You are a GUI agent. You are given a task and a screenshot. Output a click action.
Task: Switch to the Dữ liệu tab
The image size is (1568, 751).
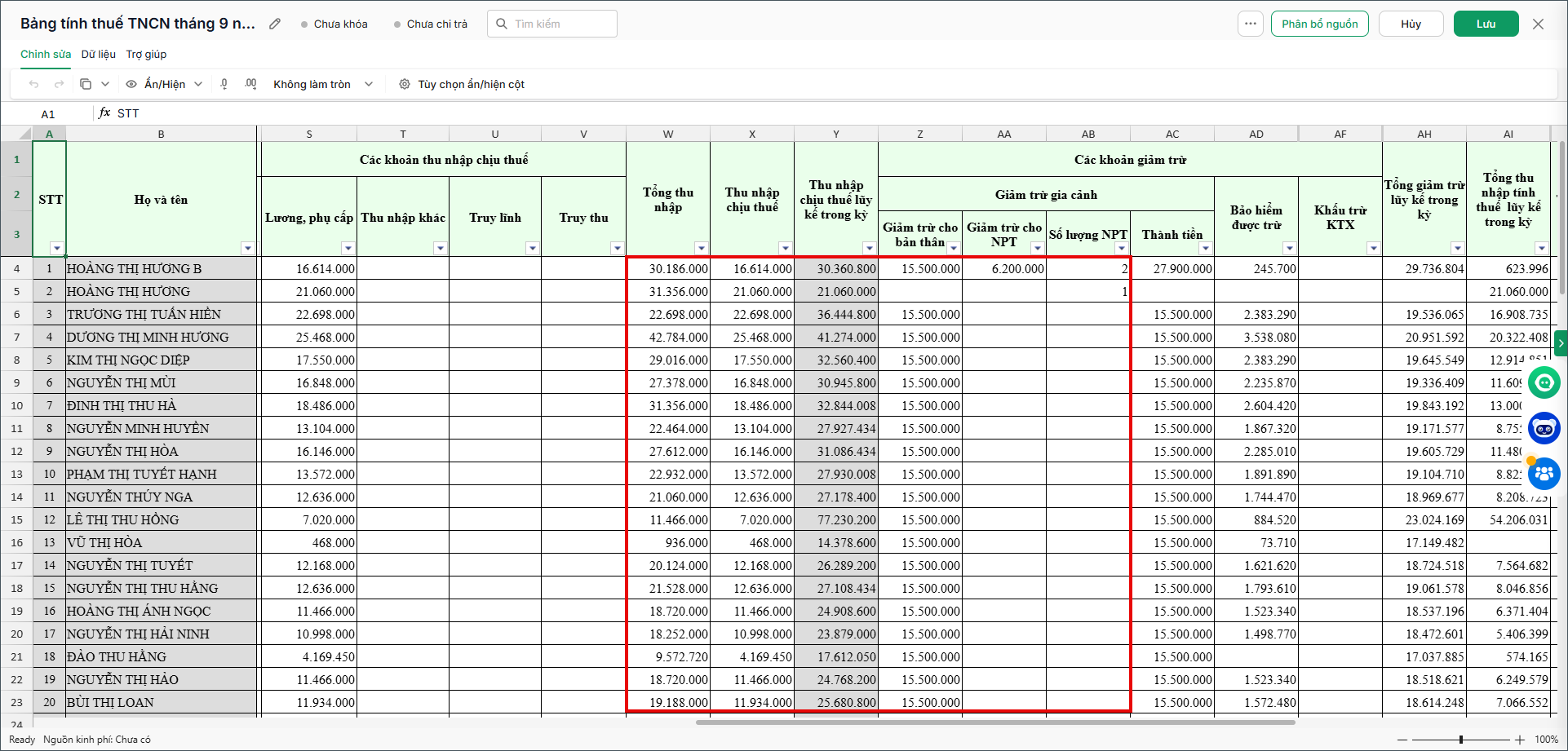99,54
